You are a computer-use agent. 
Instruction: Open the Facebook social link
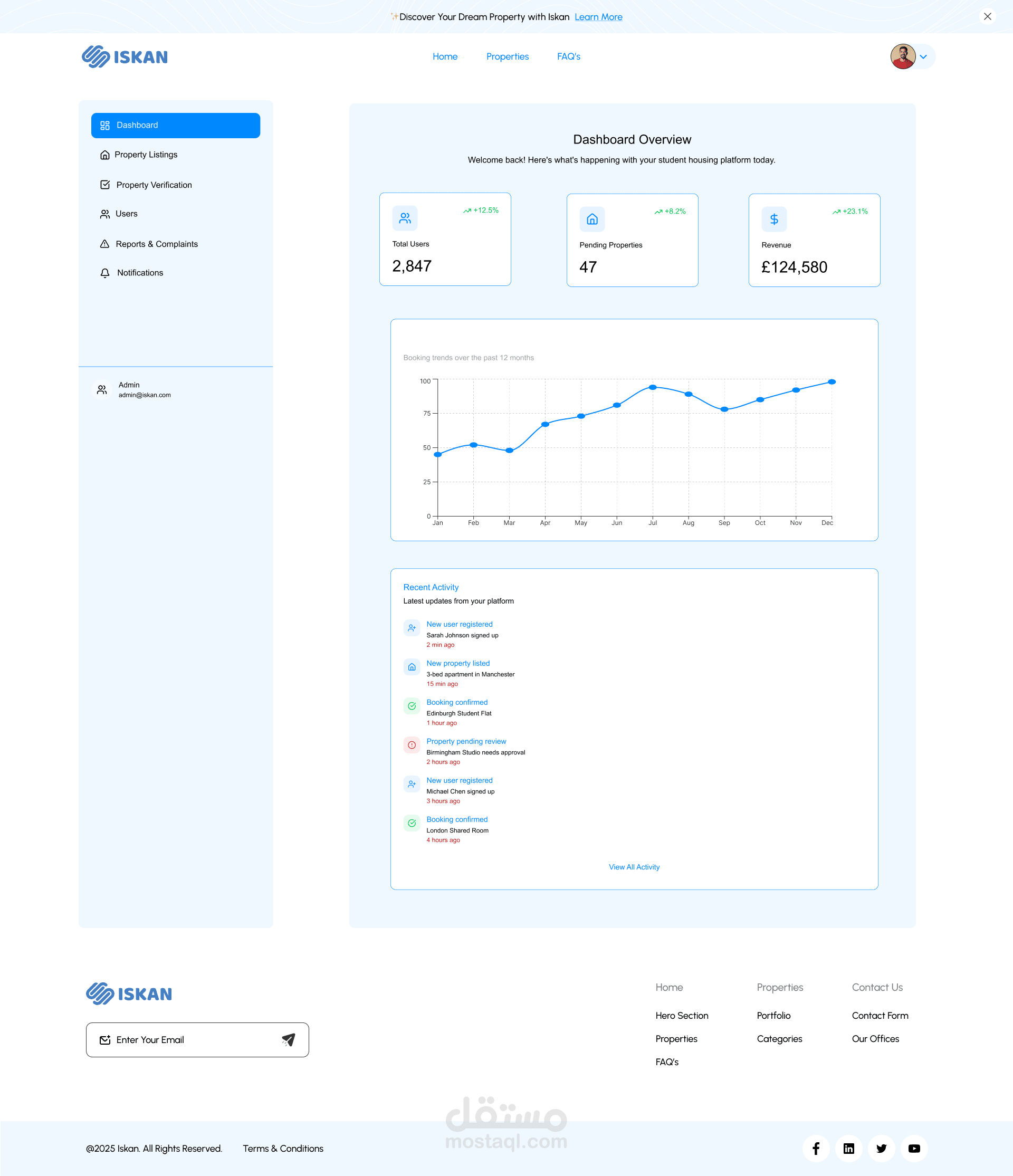coord(816,1149)
